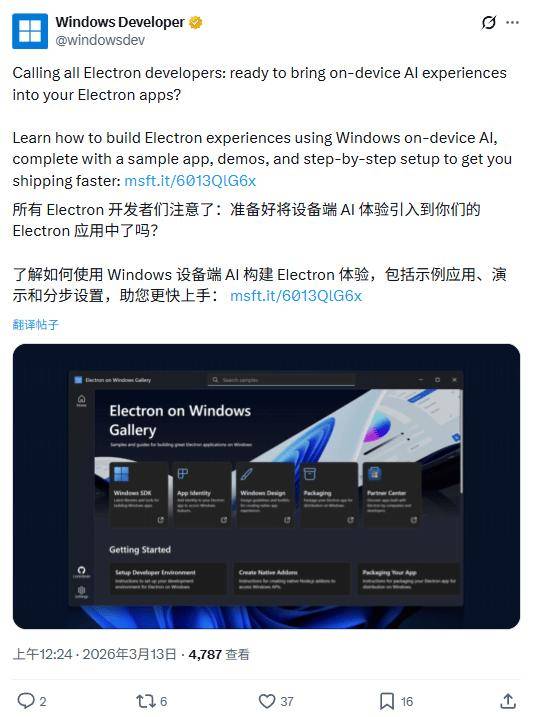Click the 翻译帖子 translate post link
This screenshot has width=535, height=717.
36,324
